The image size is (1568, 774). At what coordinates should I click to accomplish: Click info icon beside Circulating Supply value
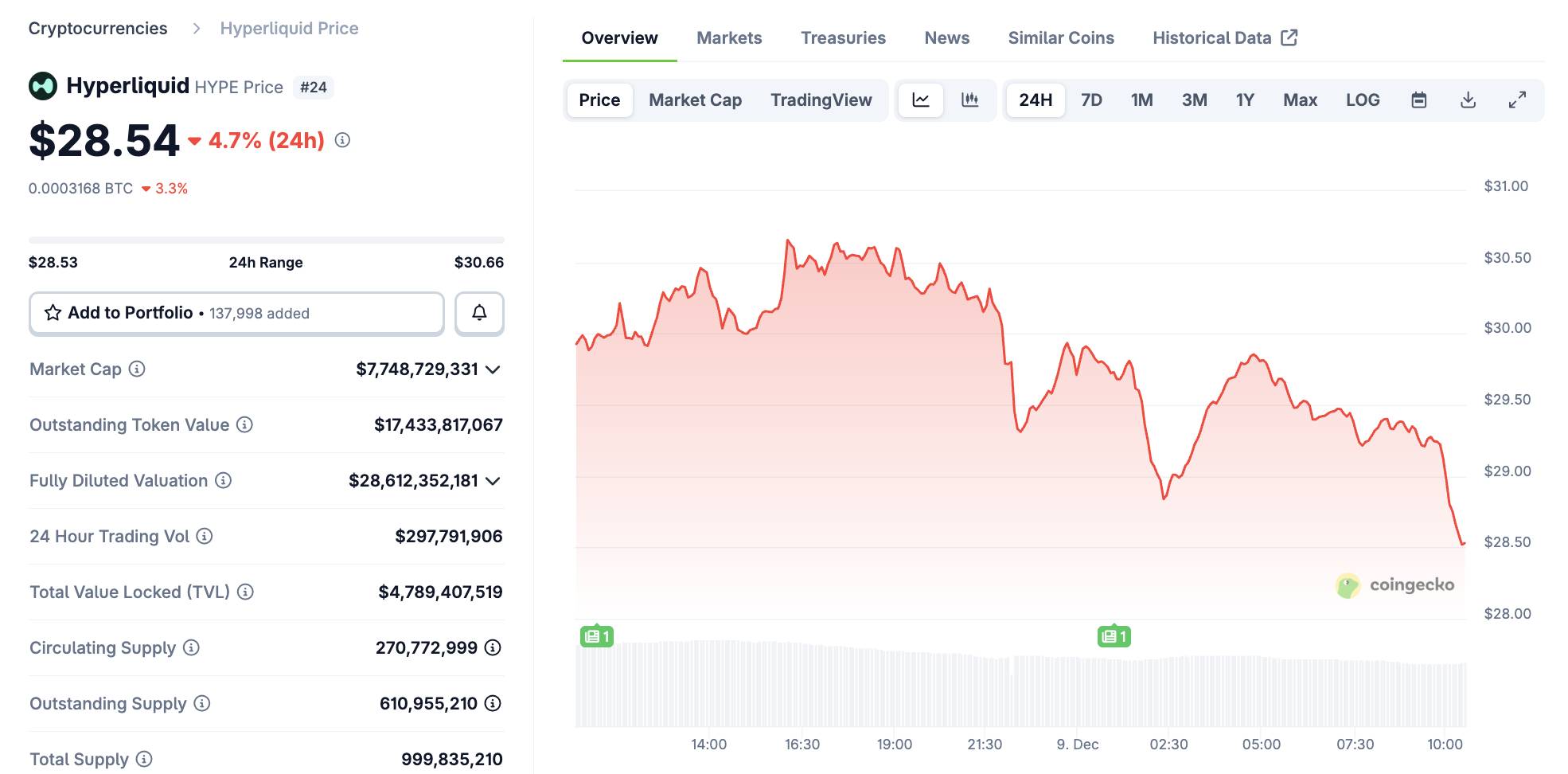coord(493,647)
